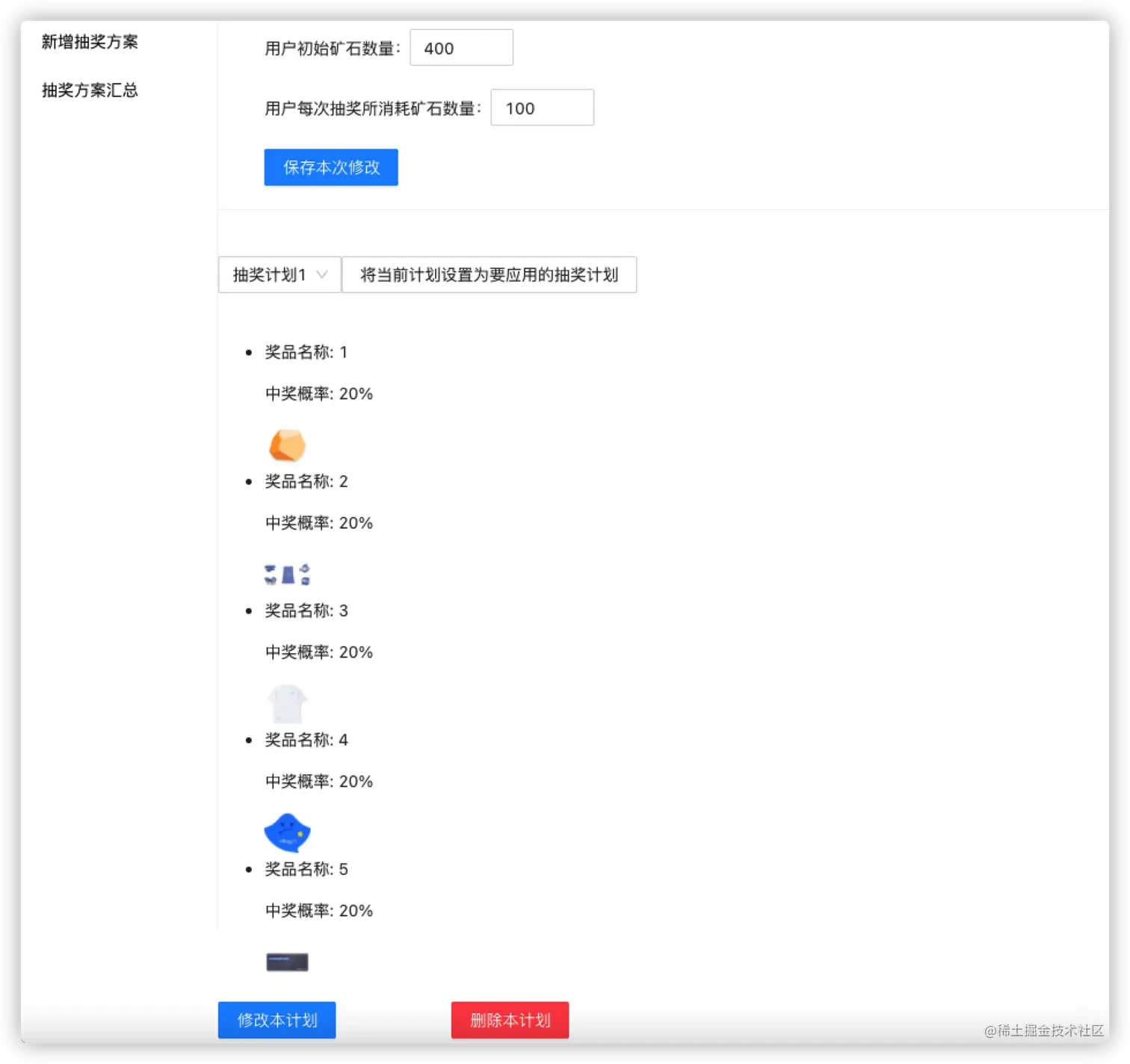Screen dimensions: 1130x1064
Task: Click the orange mineral icon for prize 1
Action: [288, 445]
